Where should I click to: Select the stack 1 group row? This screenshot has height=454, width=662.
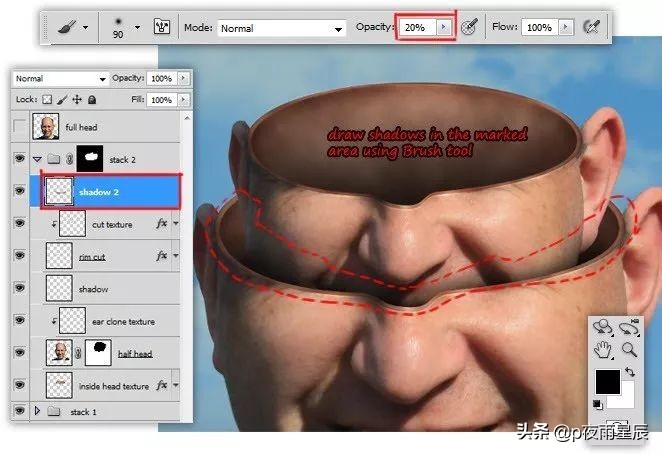pyautogui.click(x=106, y=411)
